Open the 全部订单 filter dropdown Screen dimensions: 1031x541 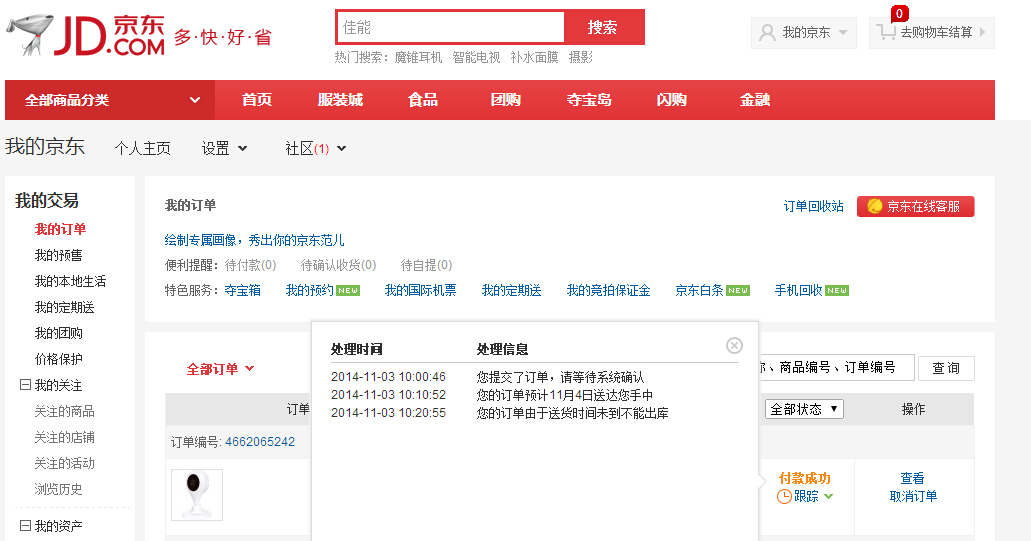220,369
